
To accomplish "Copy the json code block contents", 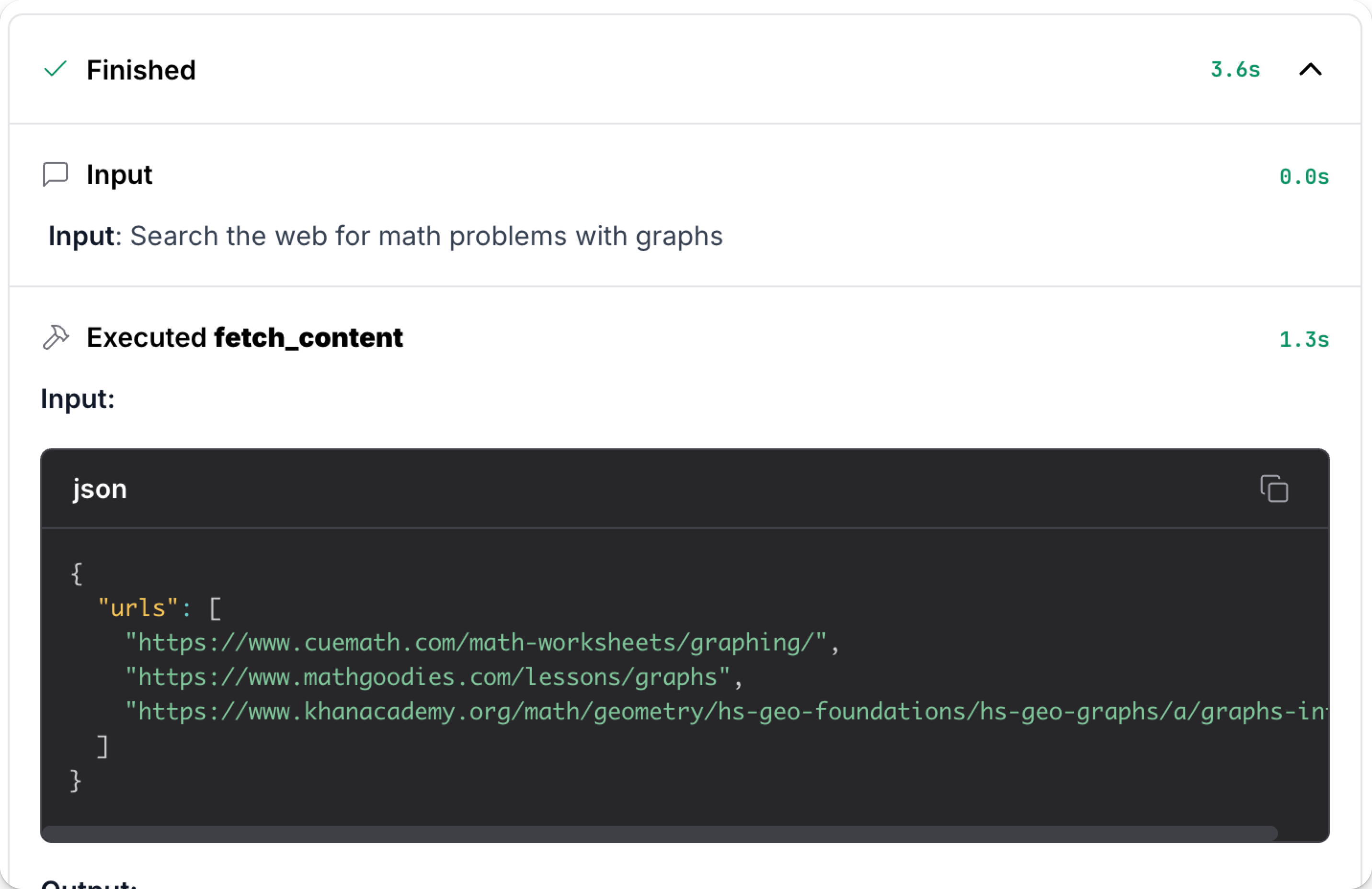I will click(x=1274, y=489).
